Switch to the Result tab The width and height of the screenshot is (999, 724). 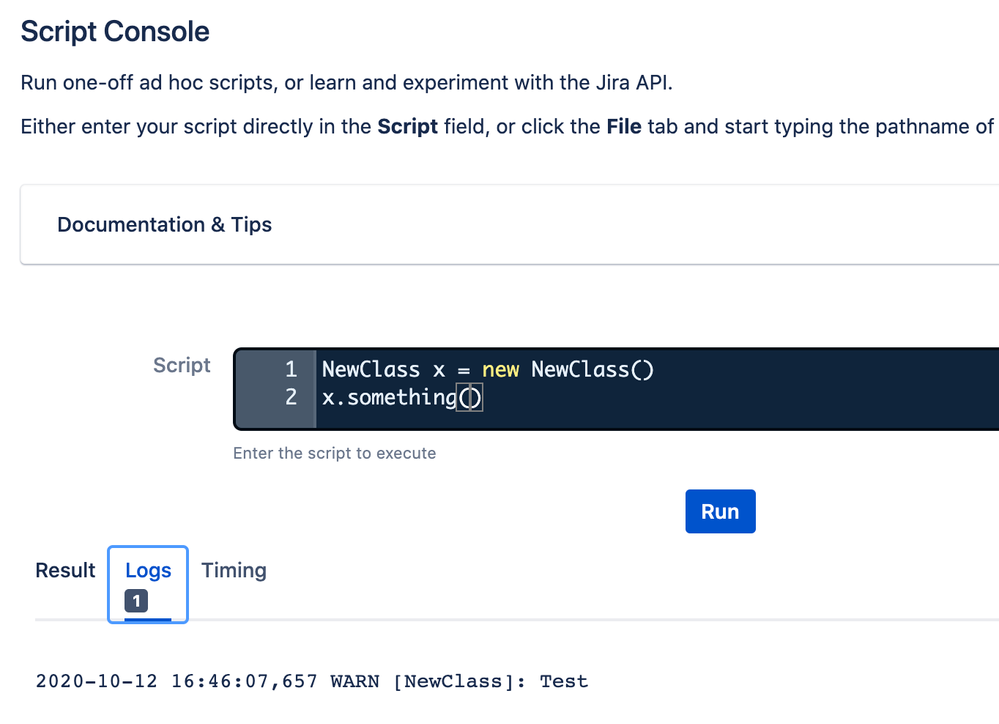(65, 570)
